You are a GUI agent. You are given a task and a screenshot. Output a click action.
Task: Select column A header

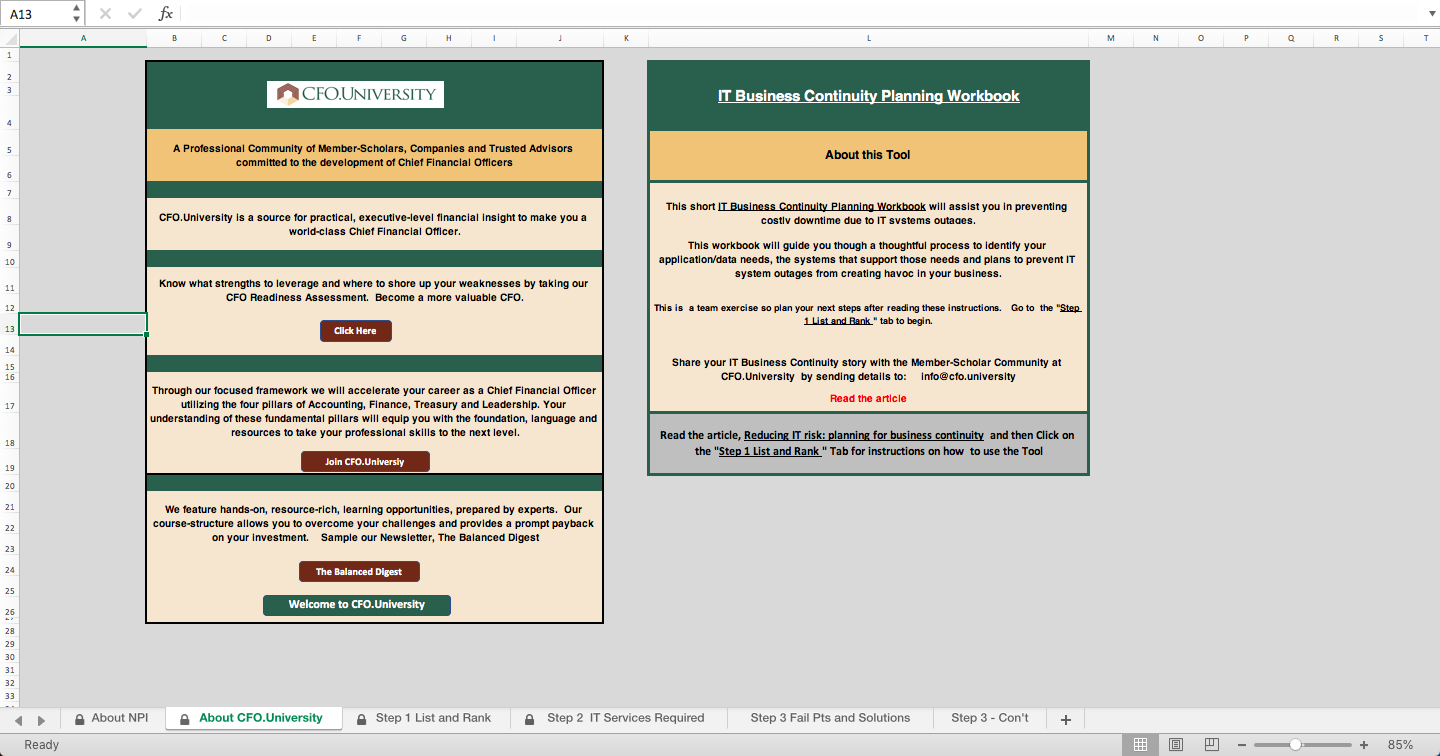click(83, 38)
